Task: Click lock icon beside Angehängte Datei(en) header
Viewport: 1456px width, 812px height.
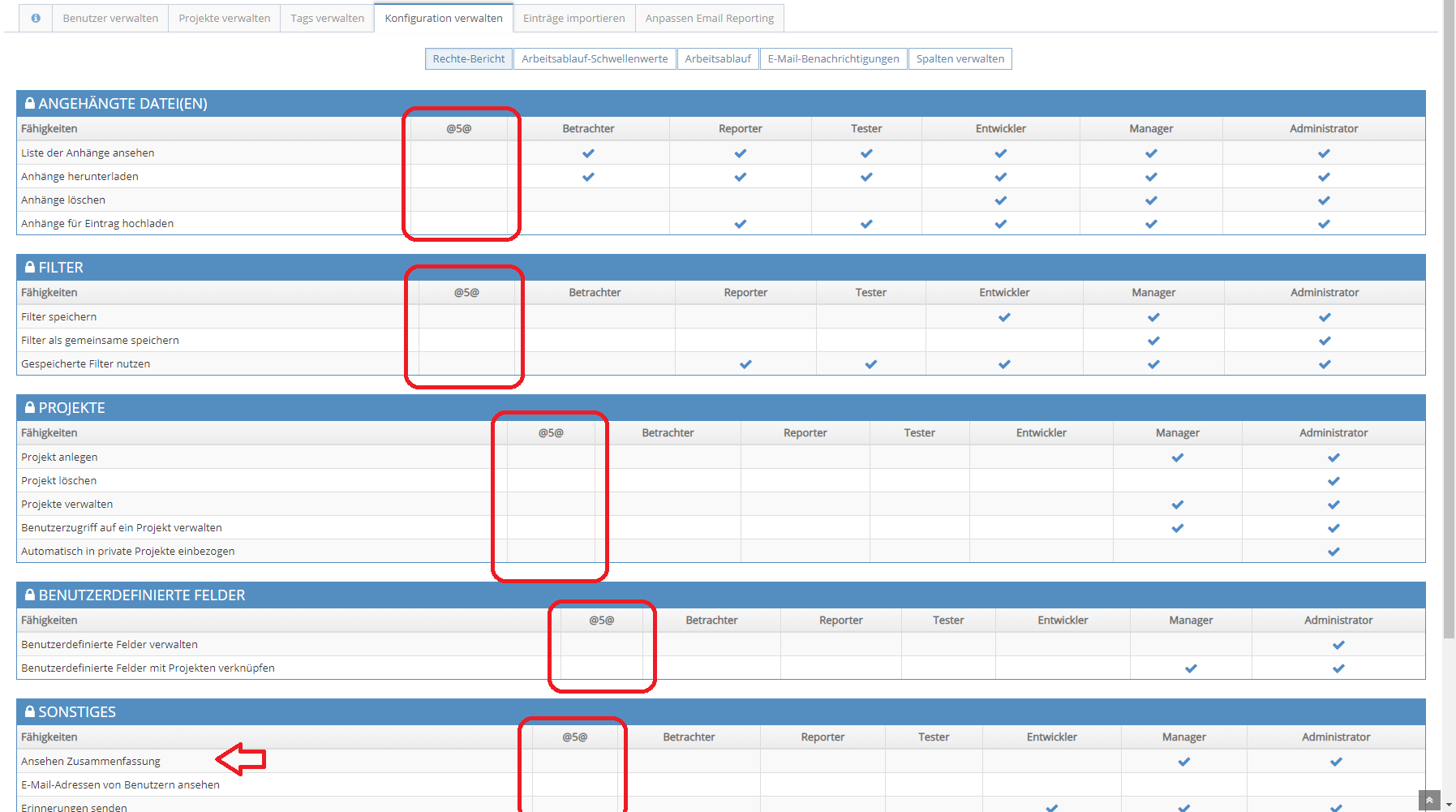Action: point(30,103)
